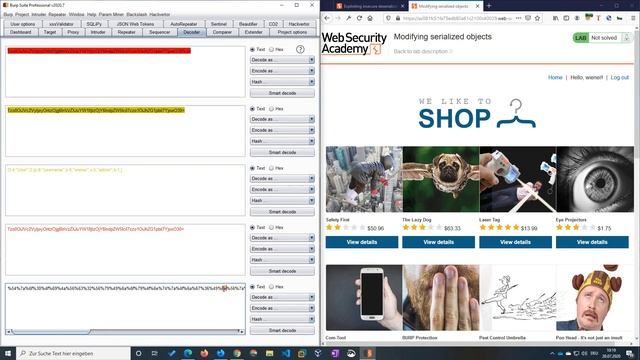640x360 pixels.
Task: Open Task View in the taskbar
Action: coord(155,353)
